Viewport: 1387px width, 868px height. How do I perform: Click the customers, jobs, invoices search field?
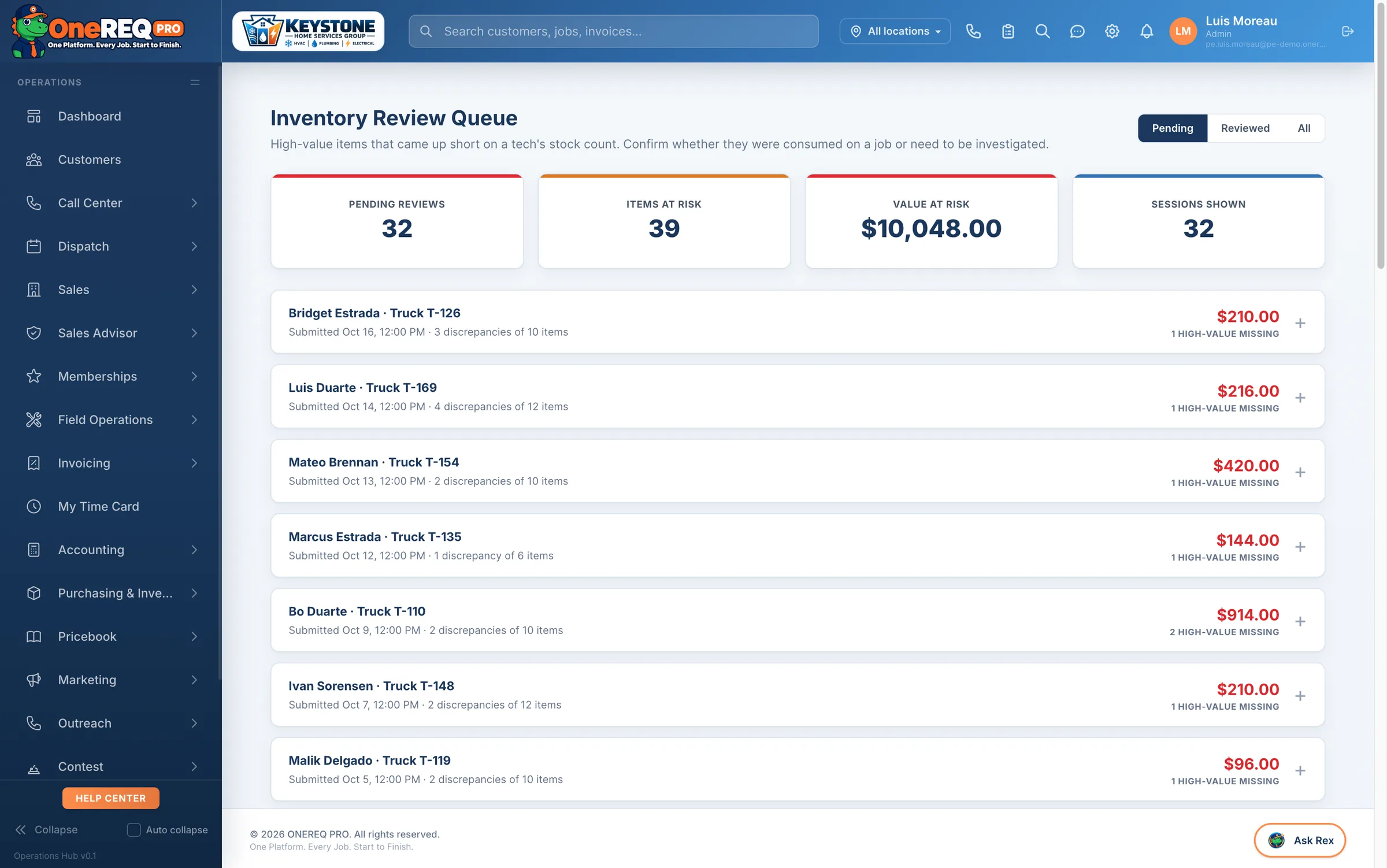point(614,31)
